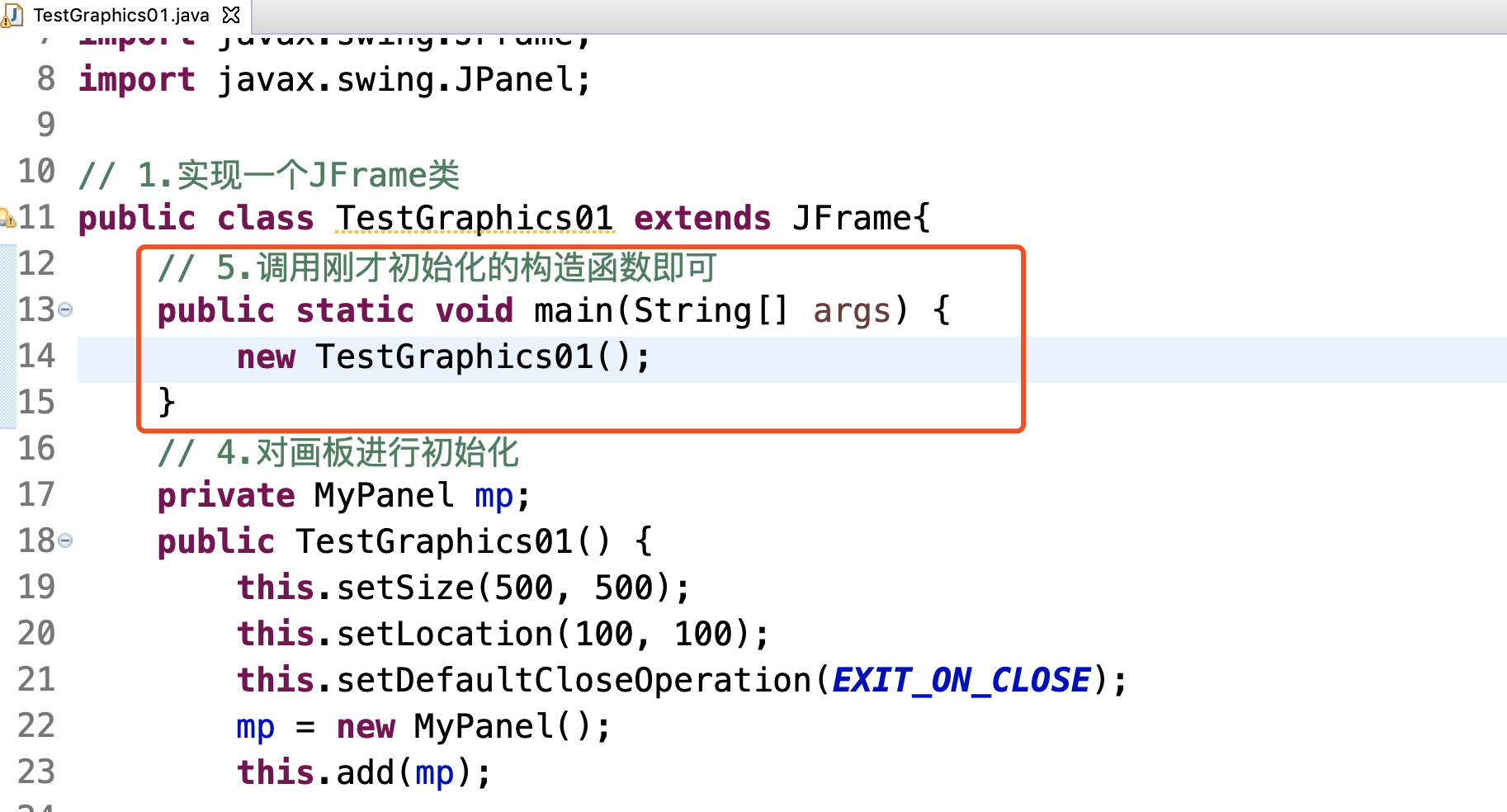Viewport: 1507px width, 812px height.
Task: Collapse the constructor fold at line 18
Action: coord(65,541)
